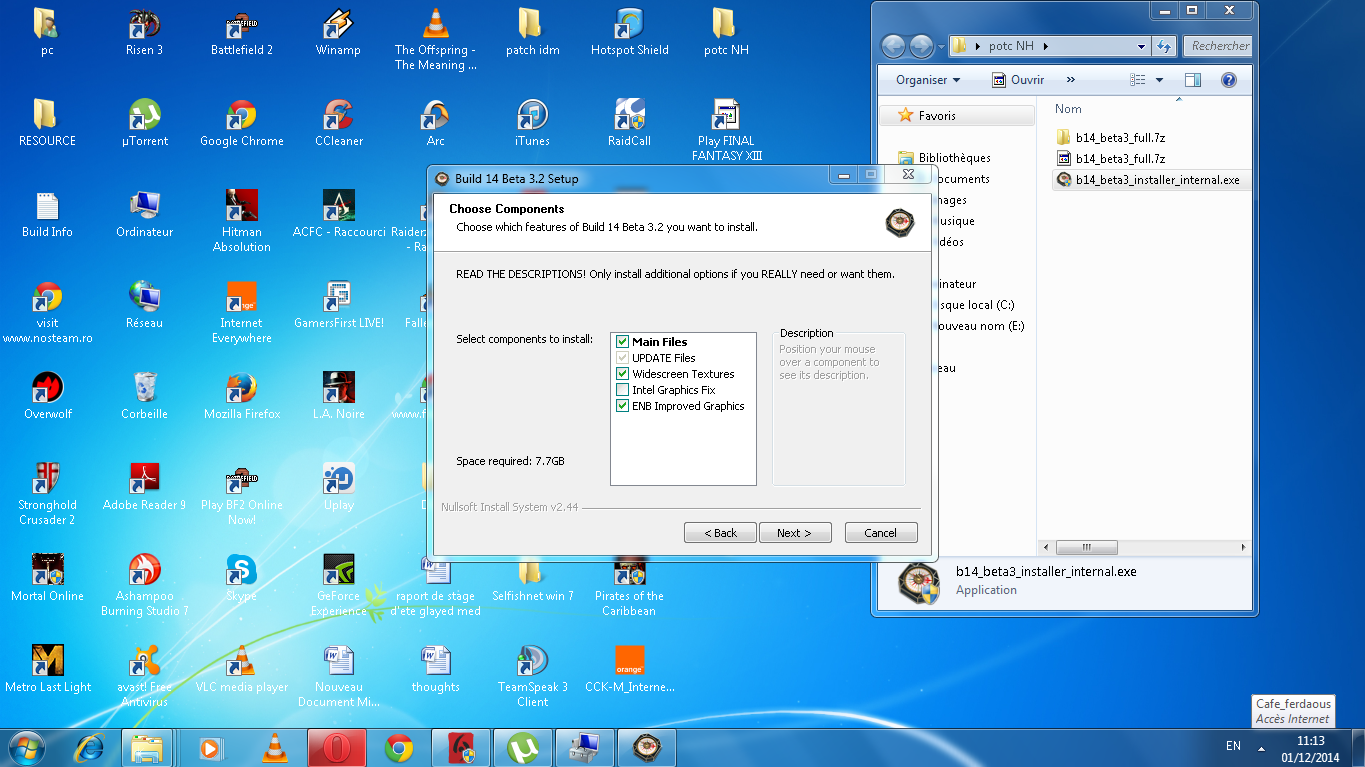Open Chrome from the taskbar
Image resolution: width=1365 pixels, height=767 pixels.
coord(399,747)
